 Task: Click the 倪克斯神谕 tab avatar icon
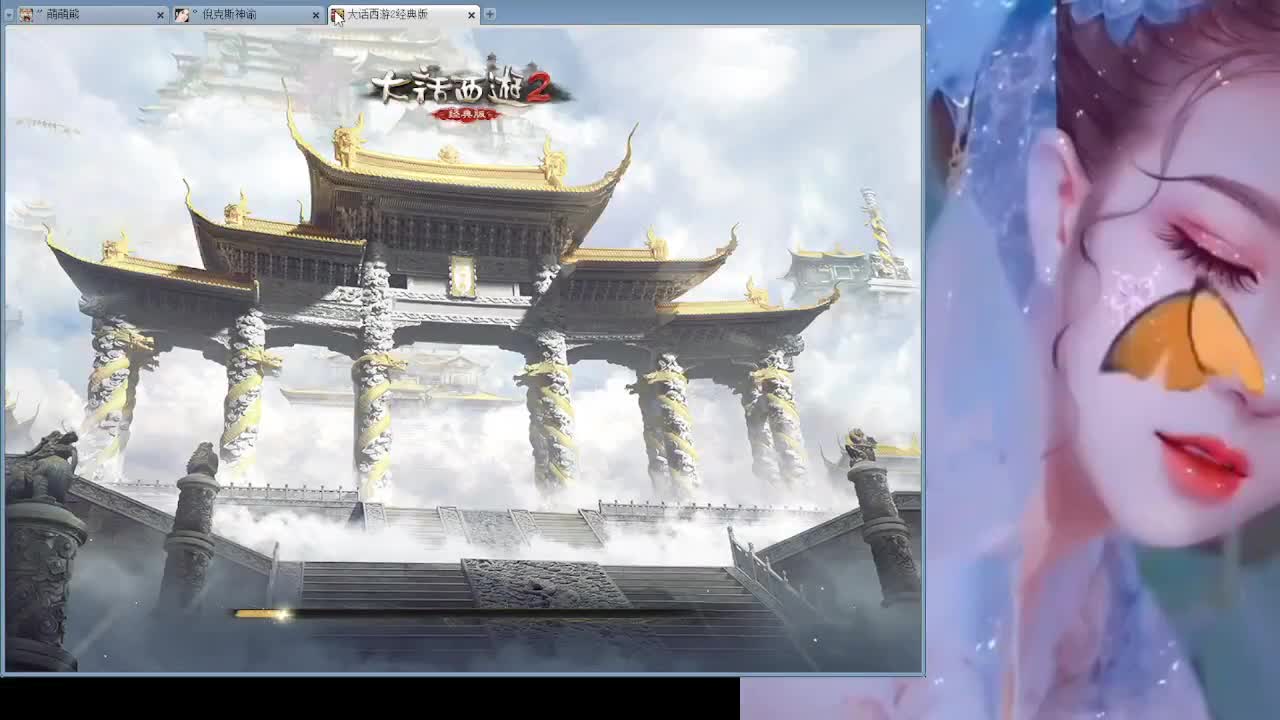[x=182, y=15]
